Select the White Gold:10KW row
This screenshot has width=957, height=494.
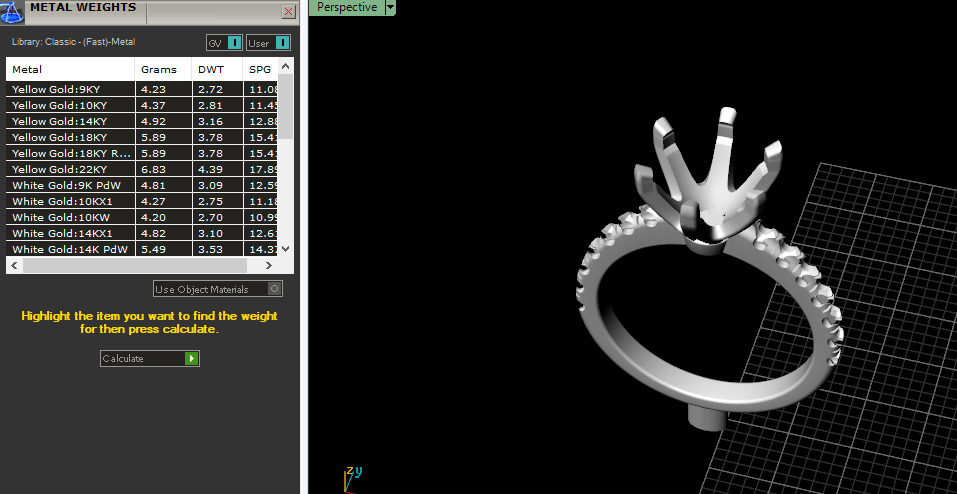click(x=142, y=217)
